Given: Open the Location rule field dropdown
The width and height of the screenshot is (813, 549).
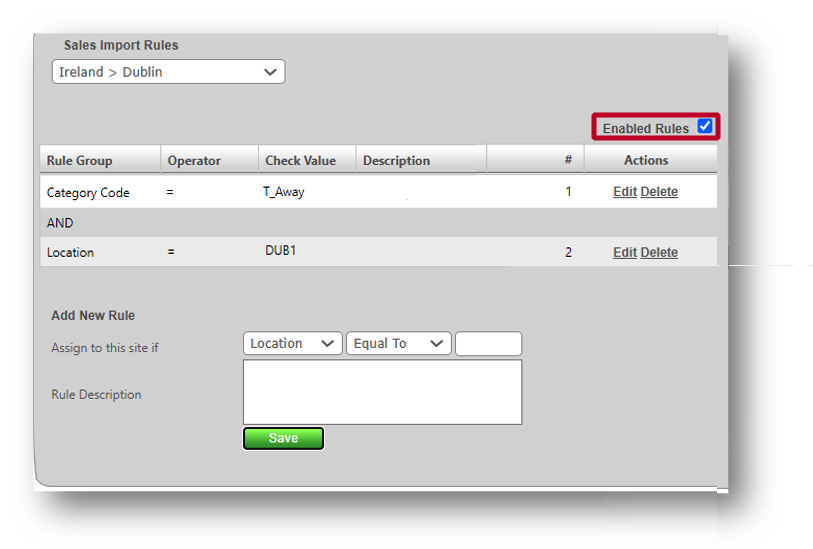Looking at the screenshot, I should (x=292, y=343).
